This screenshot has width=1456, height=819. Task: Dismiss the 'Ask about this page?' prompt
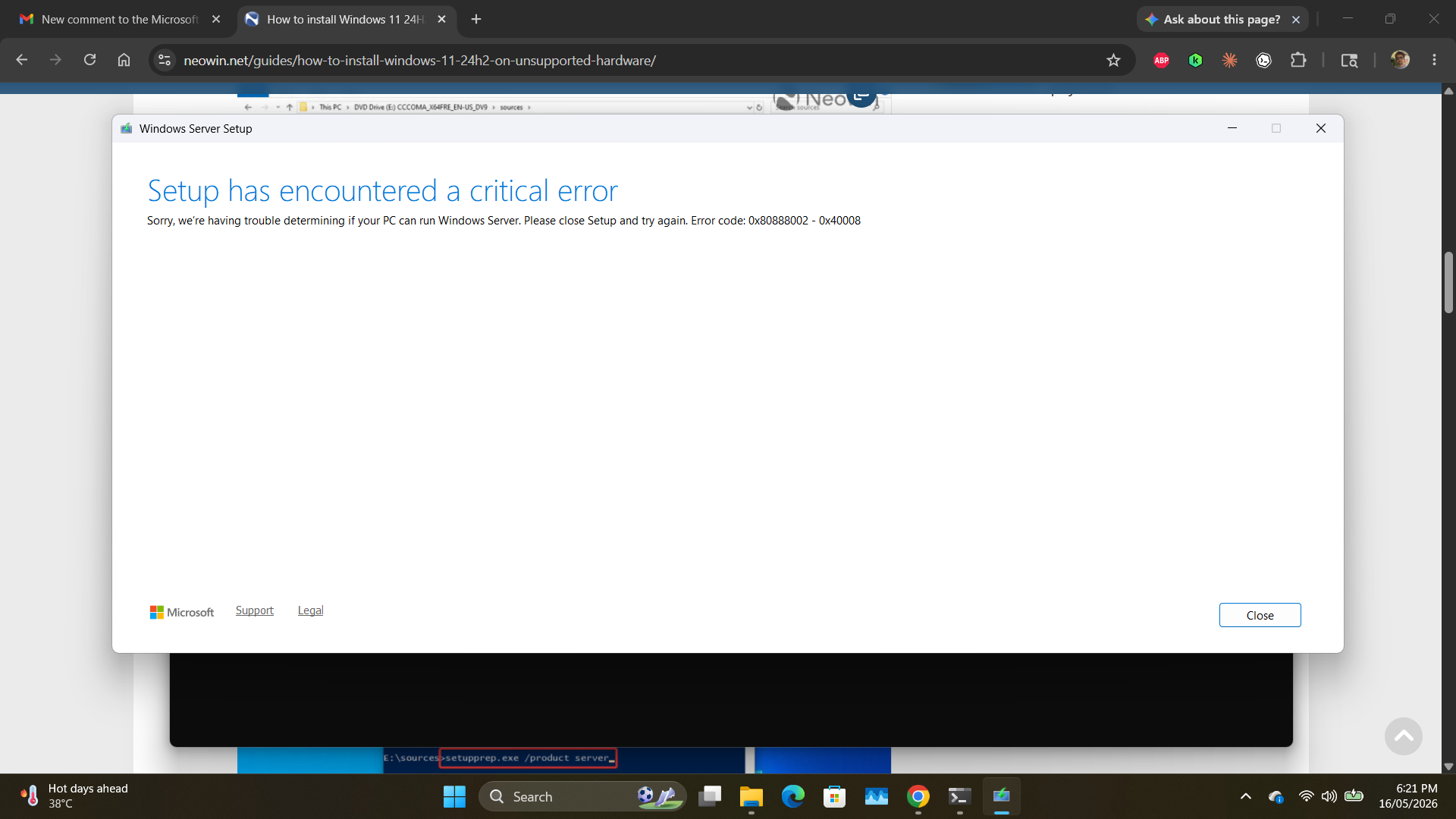(x=1296, y=20)
